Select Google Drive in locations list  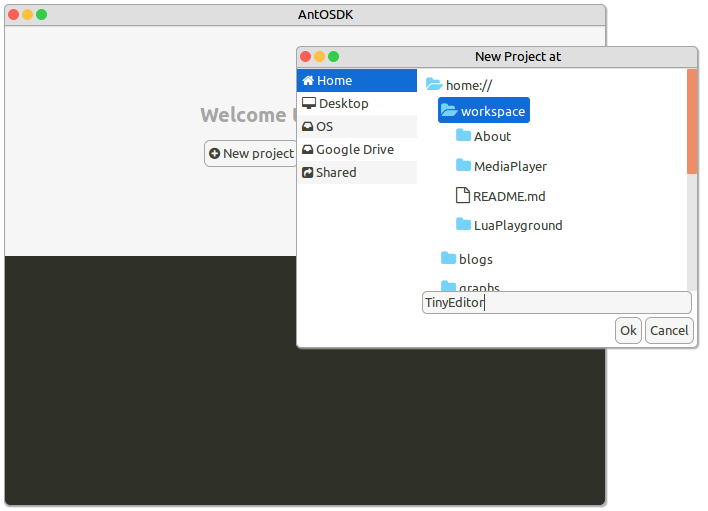coord(354,150)
